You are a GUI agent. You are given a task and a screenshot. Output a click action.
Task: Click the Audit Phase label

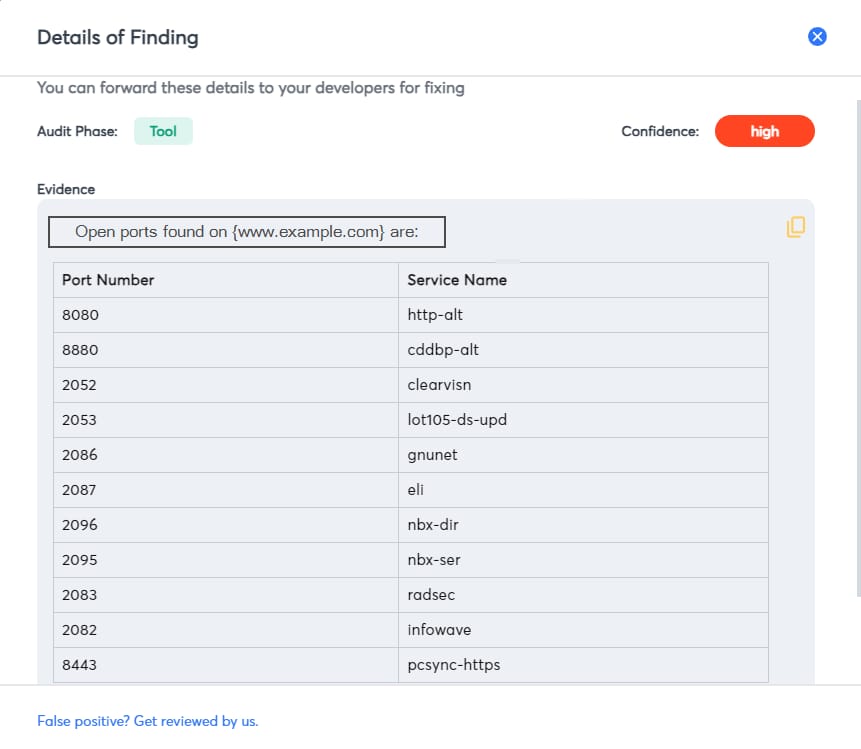77,131
